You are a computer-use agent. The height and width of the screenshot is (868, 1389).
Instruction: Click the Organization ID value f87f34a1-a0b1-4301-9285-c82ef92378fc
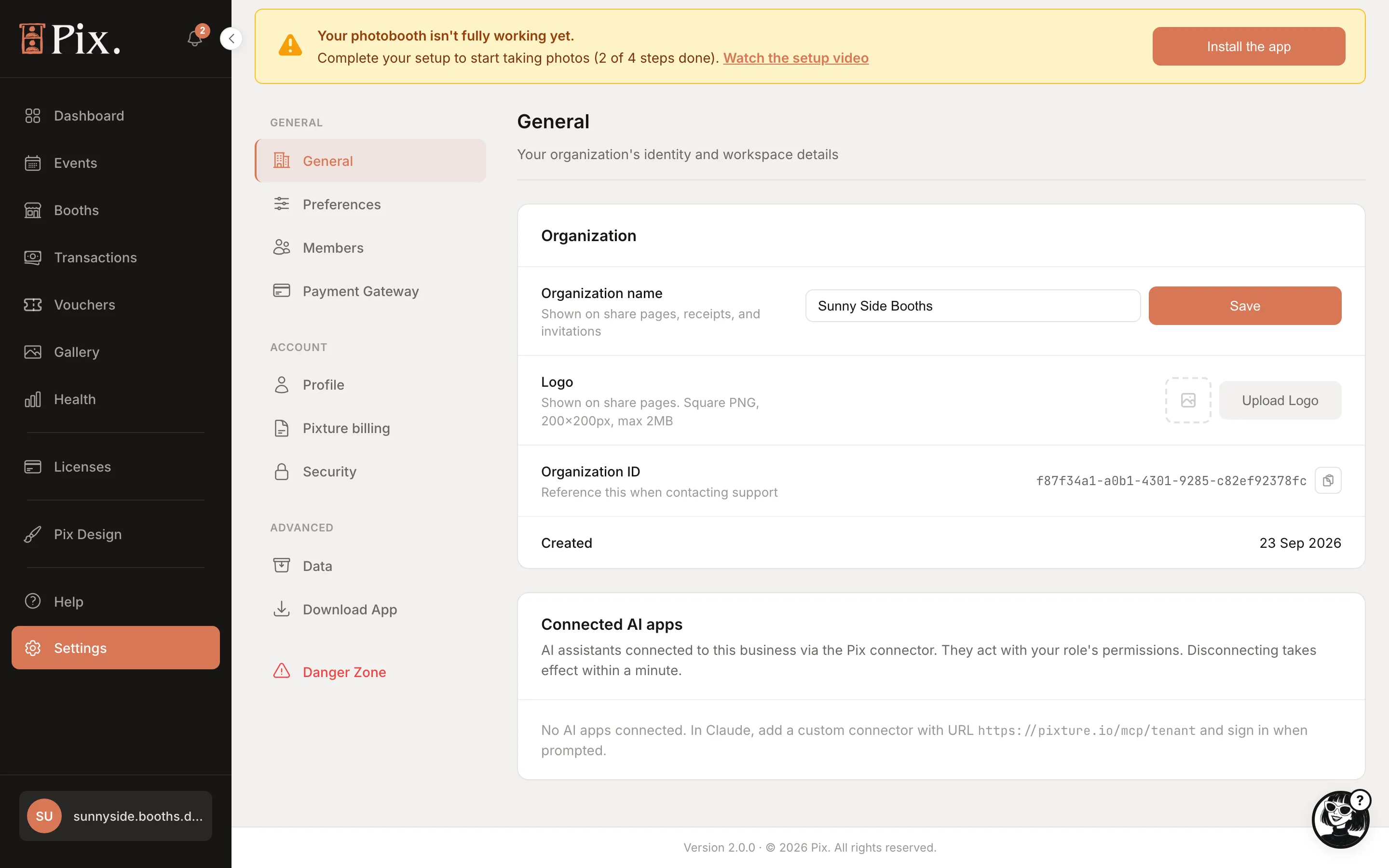tap(1171, 481)
